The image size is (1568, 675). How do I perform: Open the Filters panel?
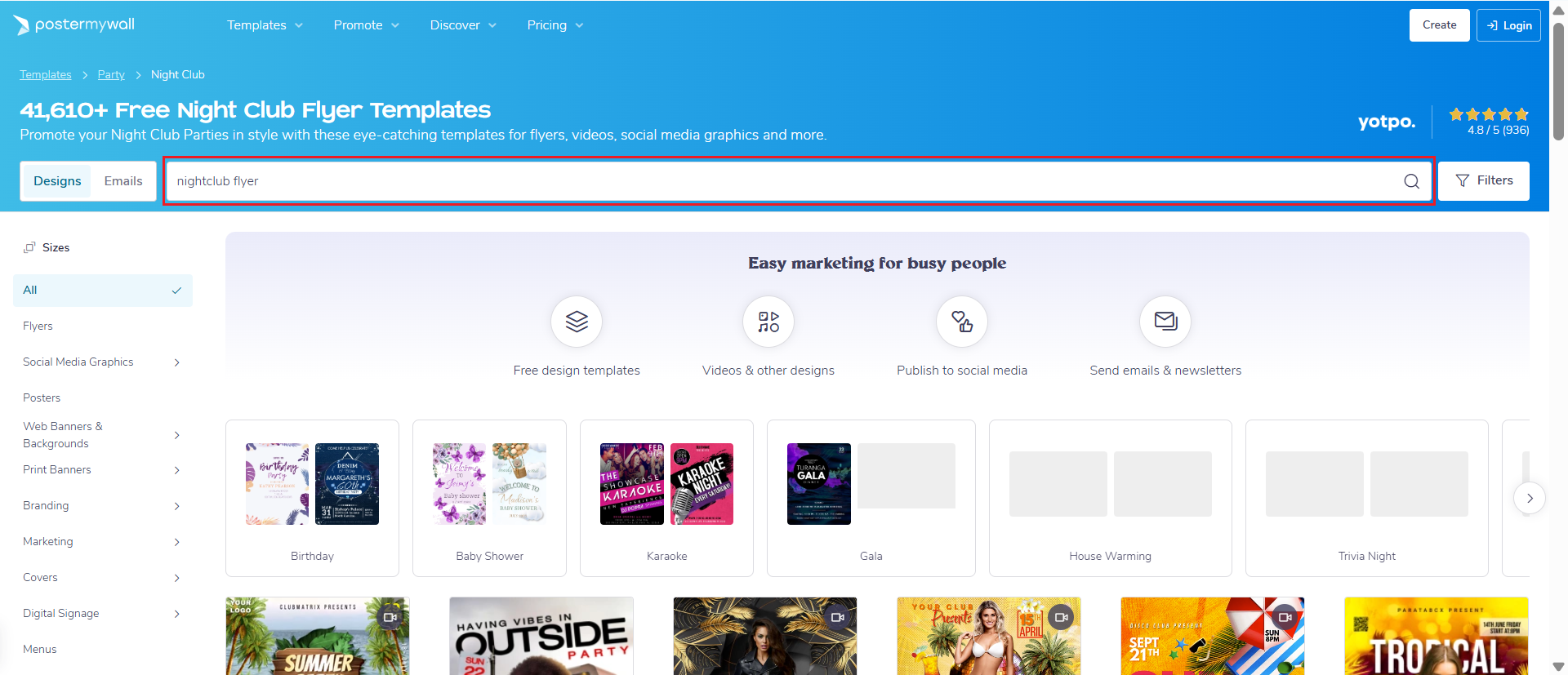click(1484, 181)
